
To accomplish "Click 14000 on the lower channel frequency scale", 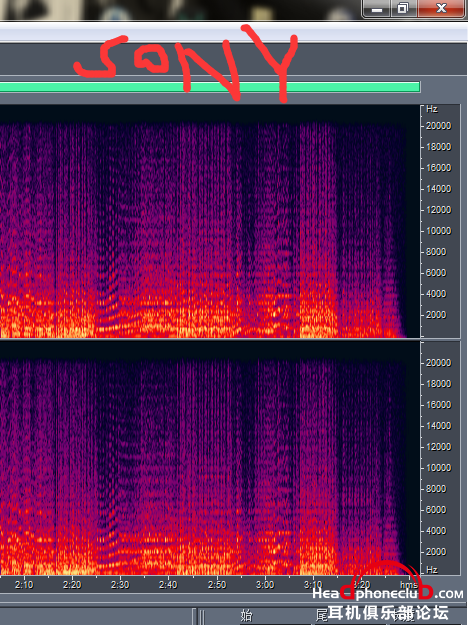I will [x=439, y=426].
